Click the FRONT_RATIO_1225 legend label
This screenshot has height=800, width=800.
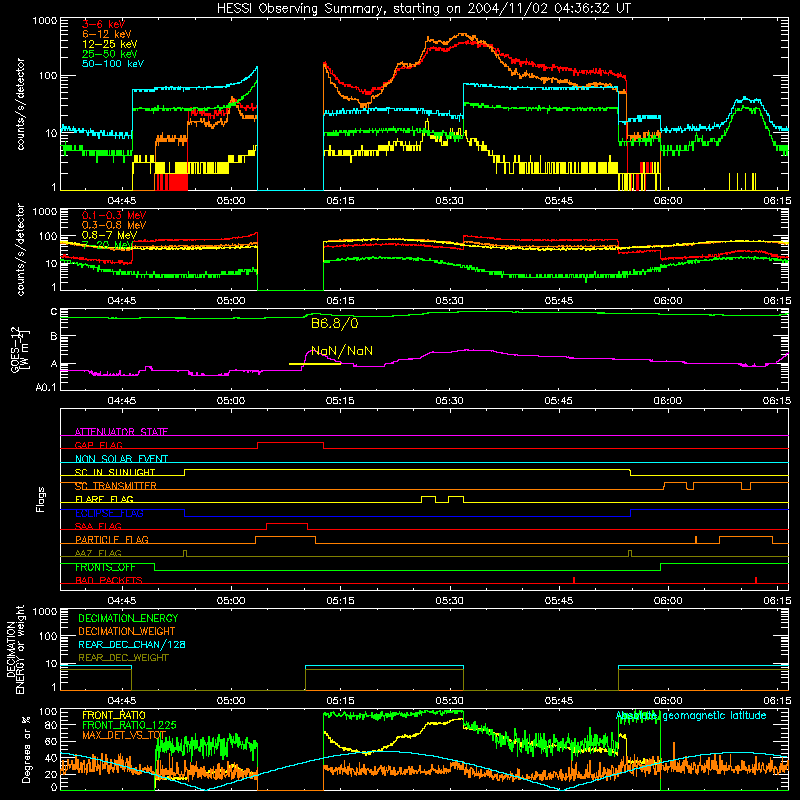tap(129, 725)
